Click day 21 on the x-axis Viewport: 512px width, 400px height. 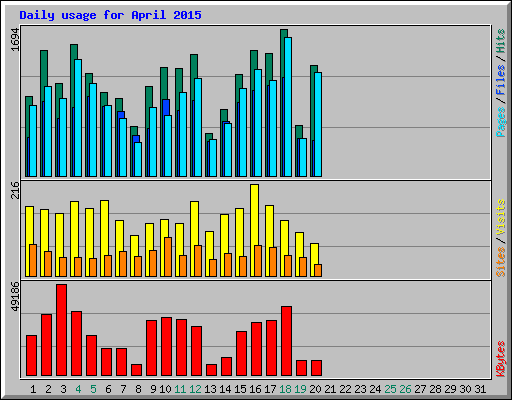click(330, 389)
